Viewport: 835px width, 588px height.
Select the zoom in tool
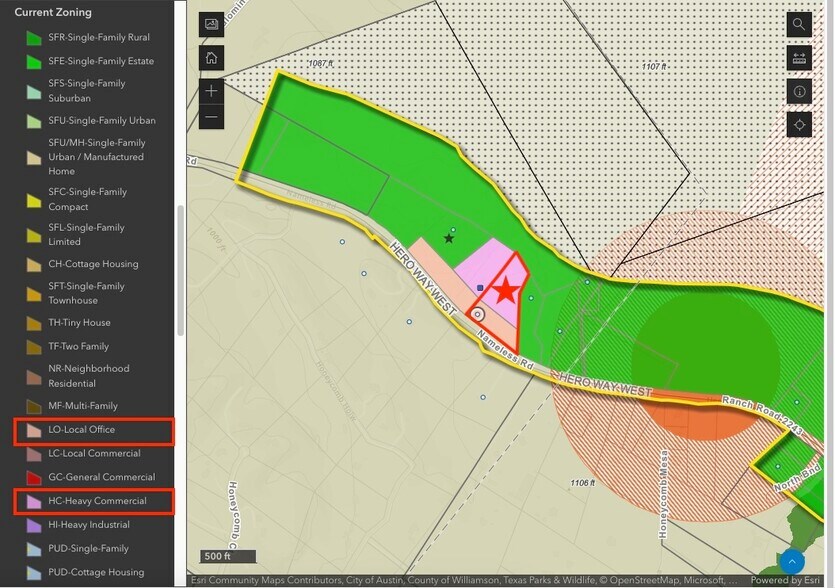(211, 91)
